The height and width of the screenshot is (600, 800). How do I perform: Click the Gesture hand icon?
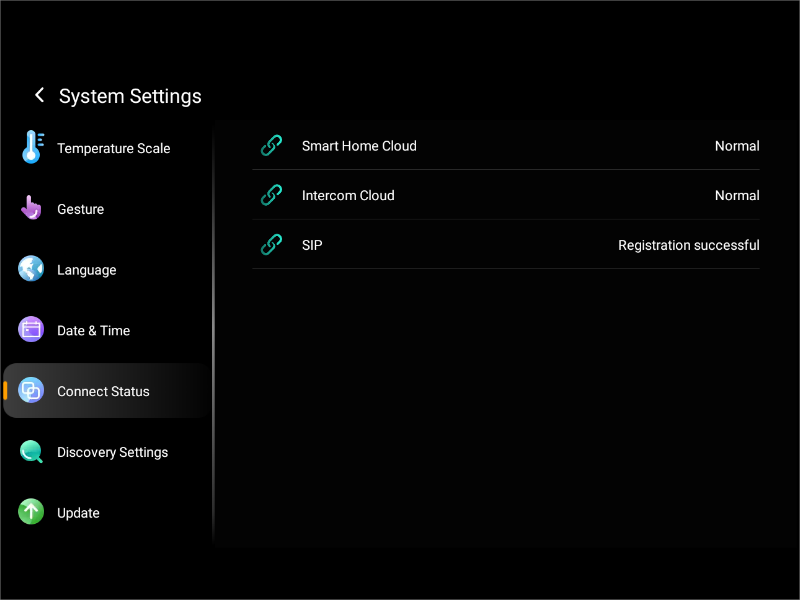pyautogui.click(x=31, y=208)
